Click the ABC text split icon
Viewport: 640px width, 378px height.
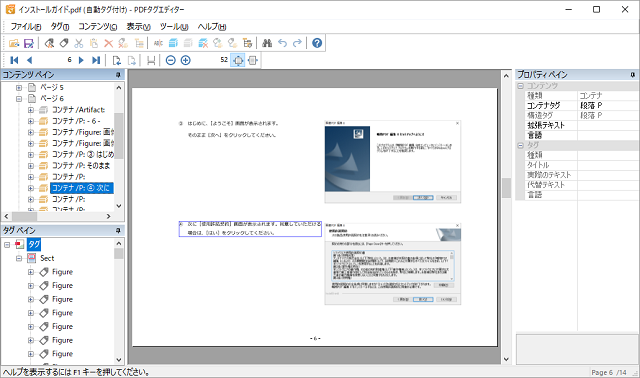[158, 43]
